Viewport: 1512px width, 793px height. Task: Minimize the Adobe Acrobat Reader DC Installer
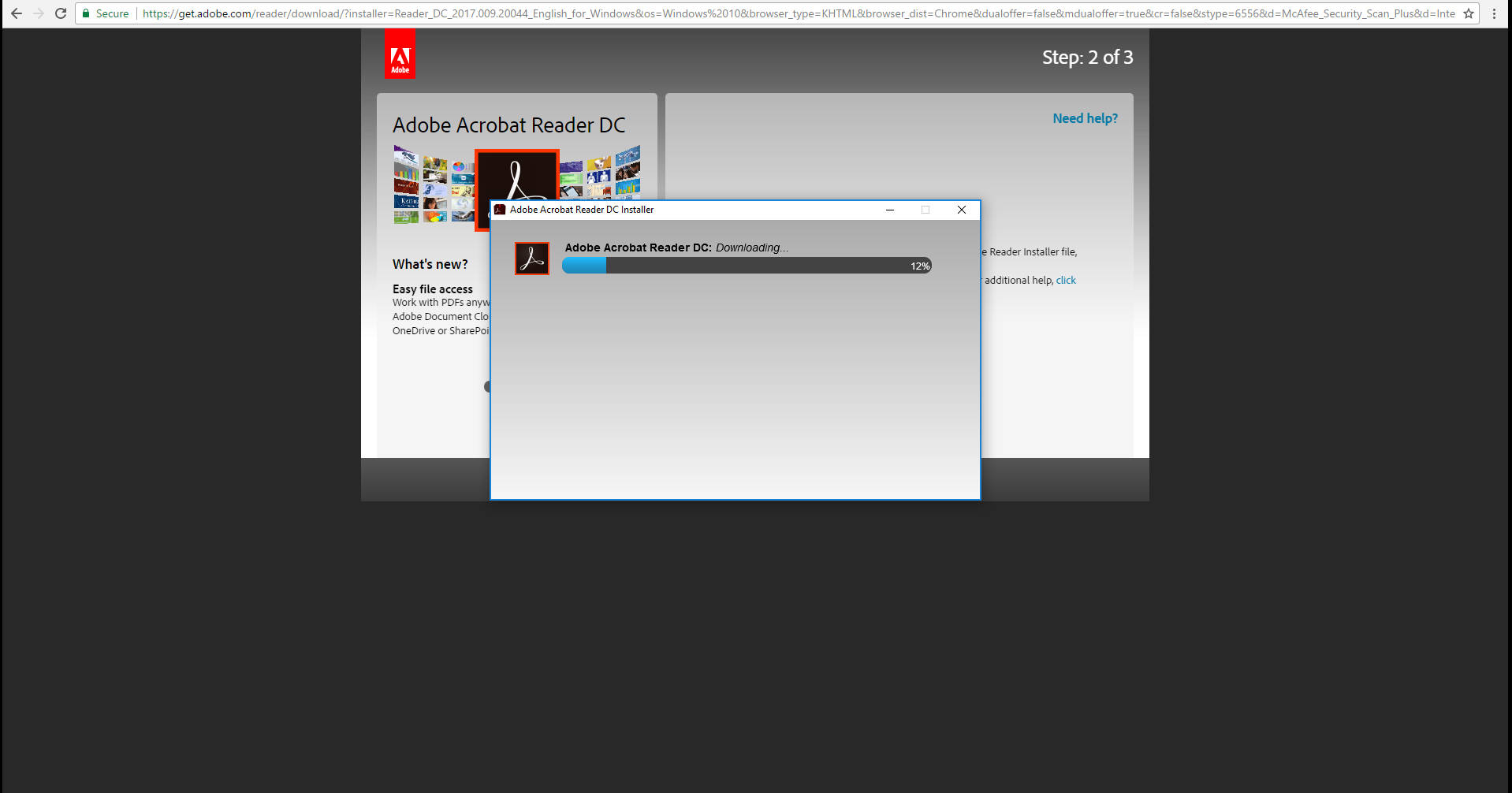(x=890, y=210)
